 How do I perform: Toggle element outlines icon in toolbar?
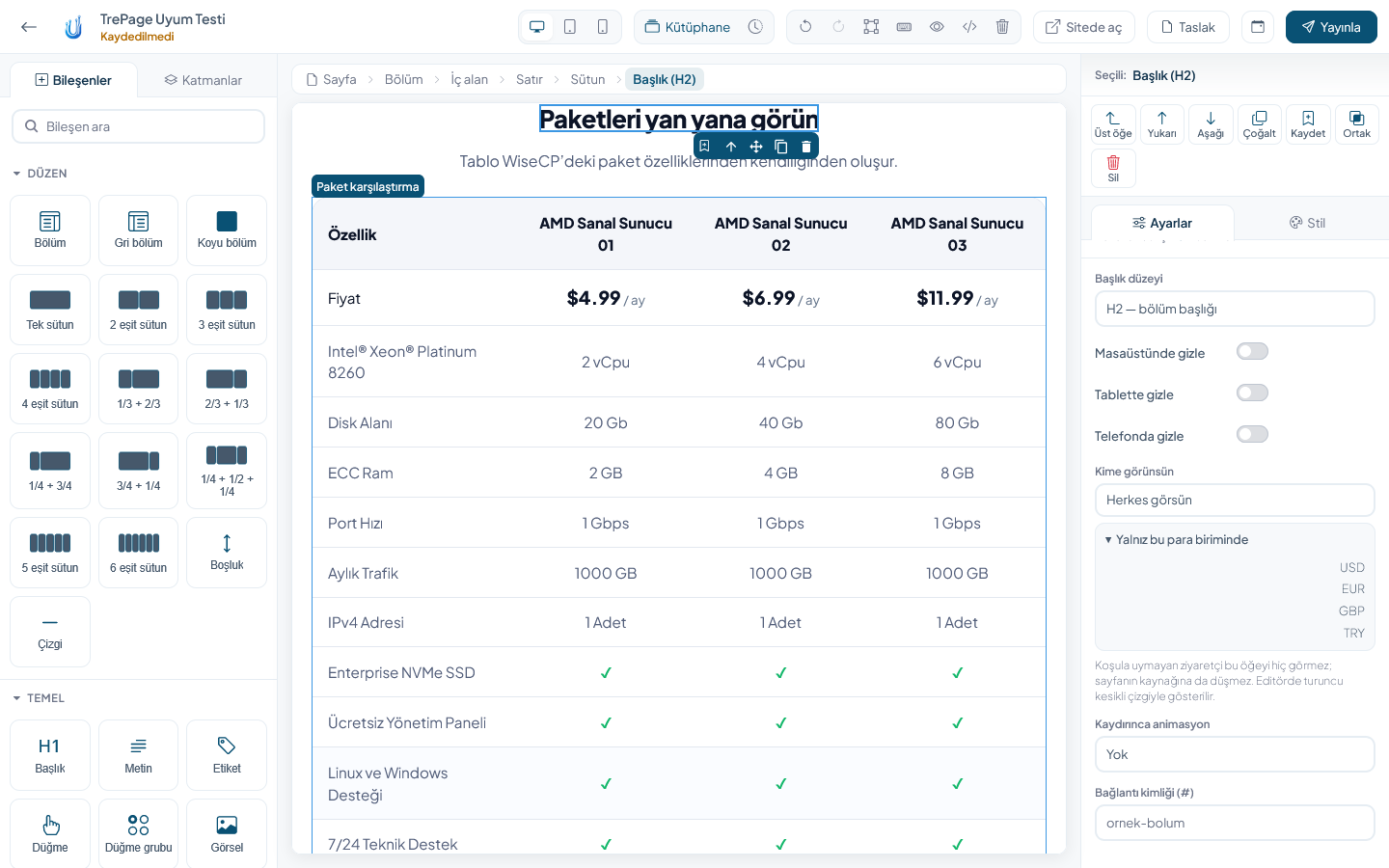click(871, 27)
